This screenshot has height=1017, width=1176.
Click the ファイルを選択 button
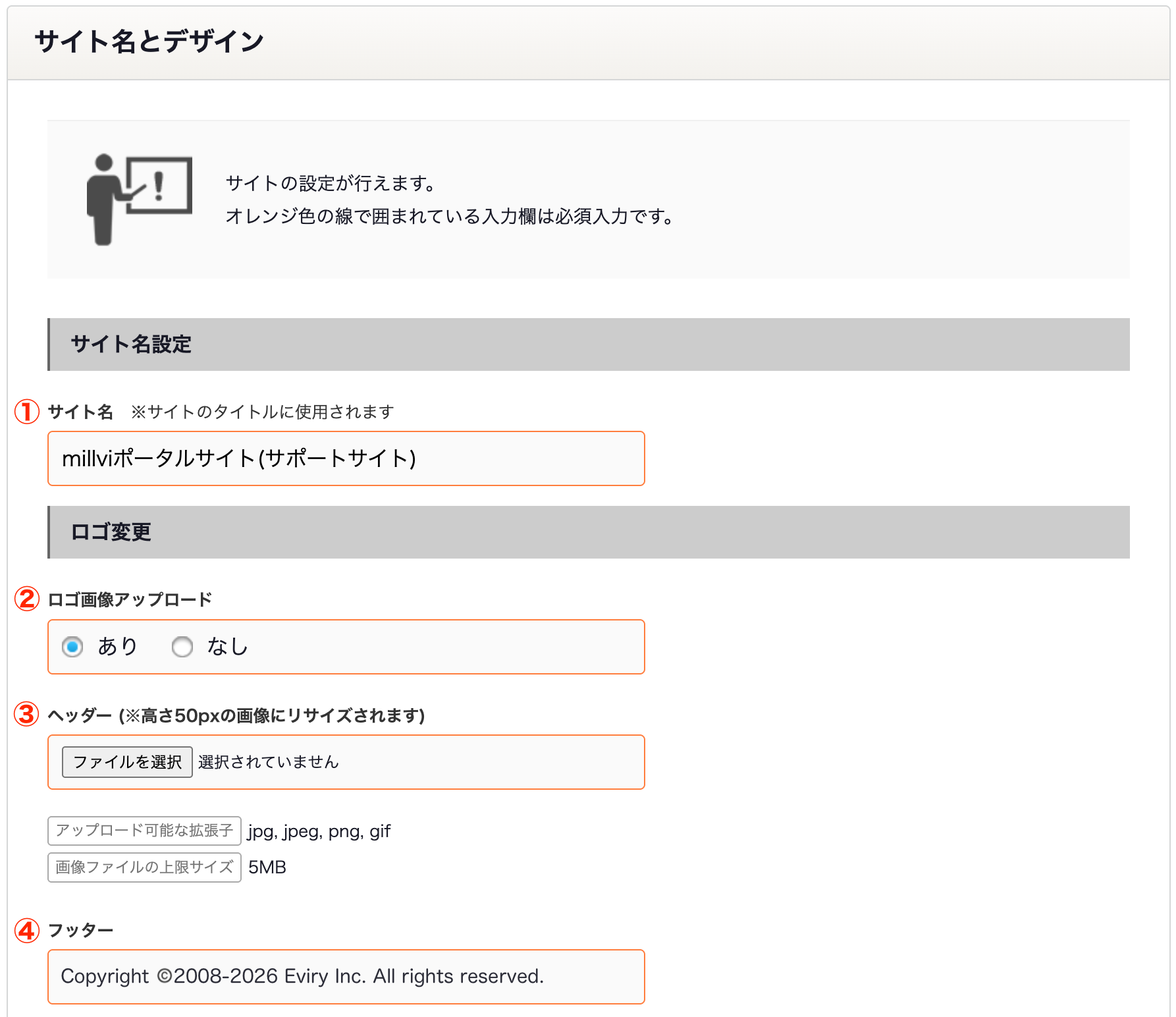coord(127,762)
